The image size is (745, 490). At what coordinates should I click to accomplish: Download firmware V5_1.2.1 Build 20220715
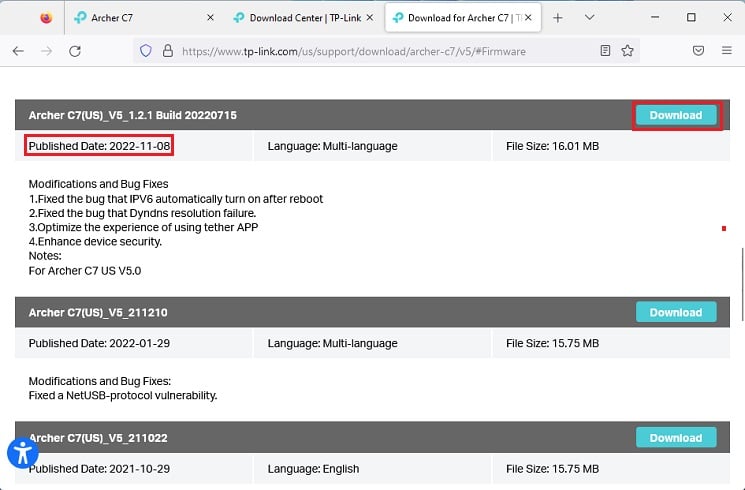point(676,115)
